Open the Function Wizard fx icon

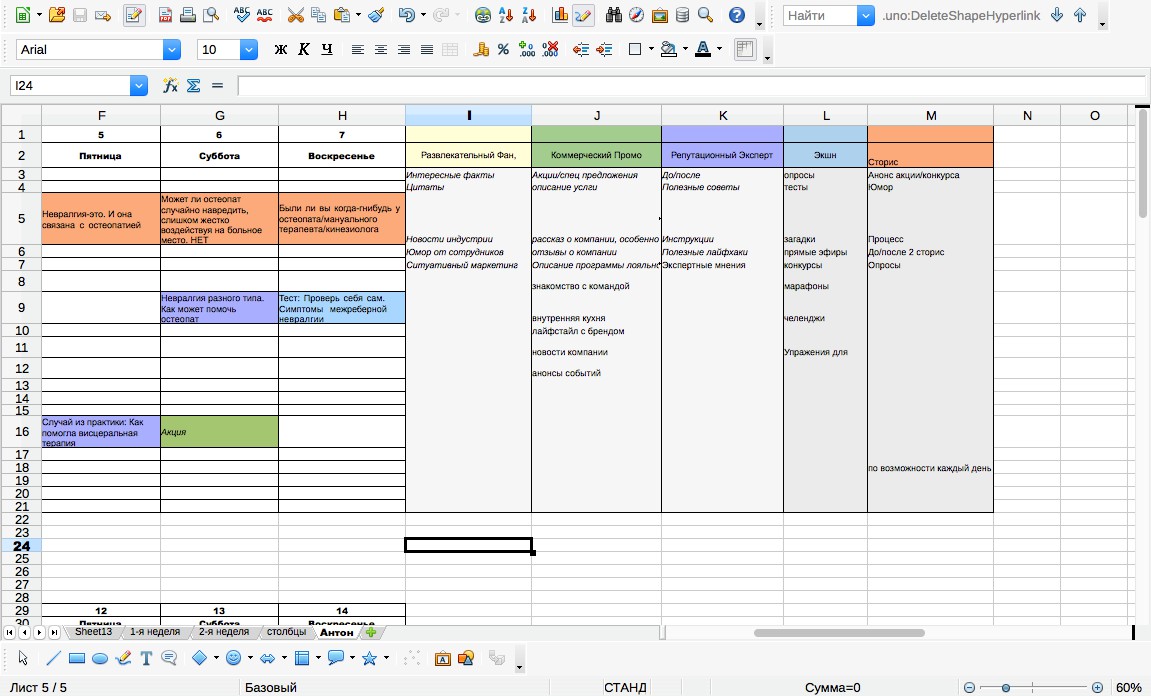(x=170, y=86)
